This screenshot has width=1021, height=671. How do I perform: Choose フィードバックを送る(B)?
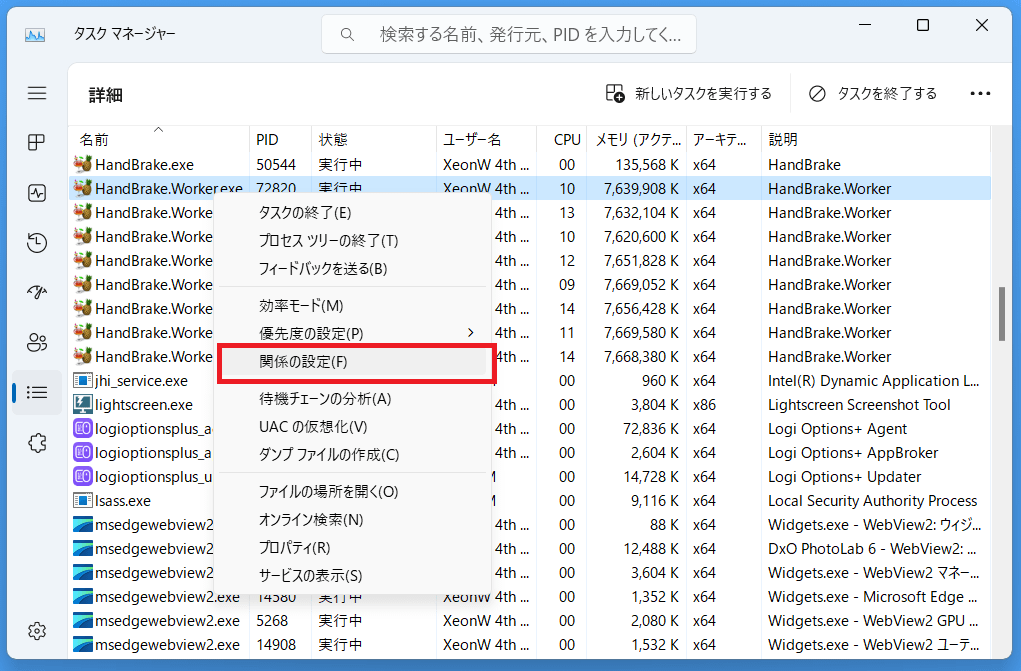click(352, 268)
